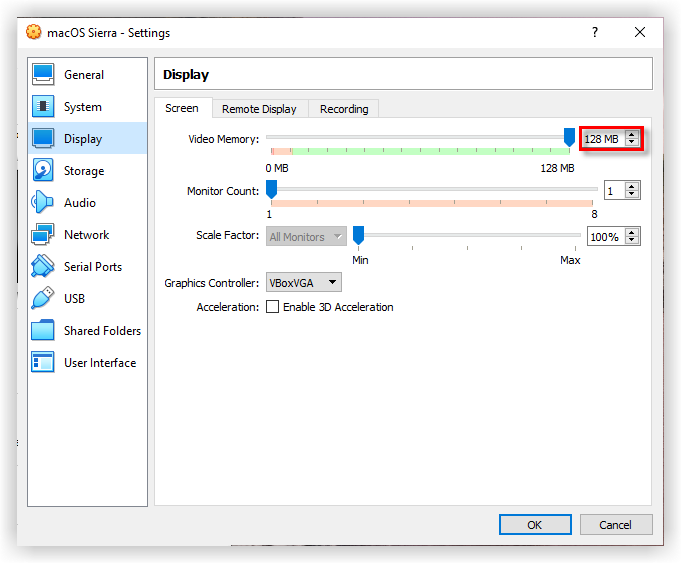
Task: Click the 0 MB label under slider
Action: 277,168
